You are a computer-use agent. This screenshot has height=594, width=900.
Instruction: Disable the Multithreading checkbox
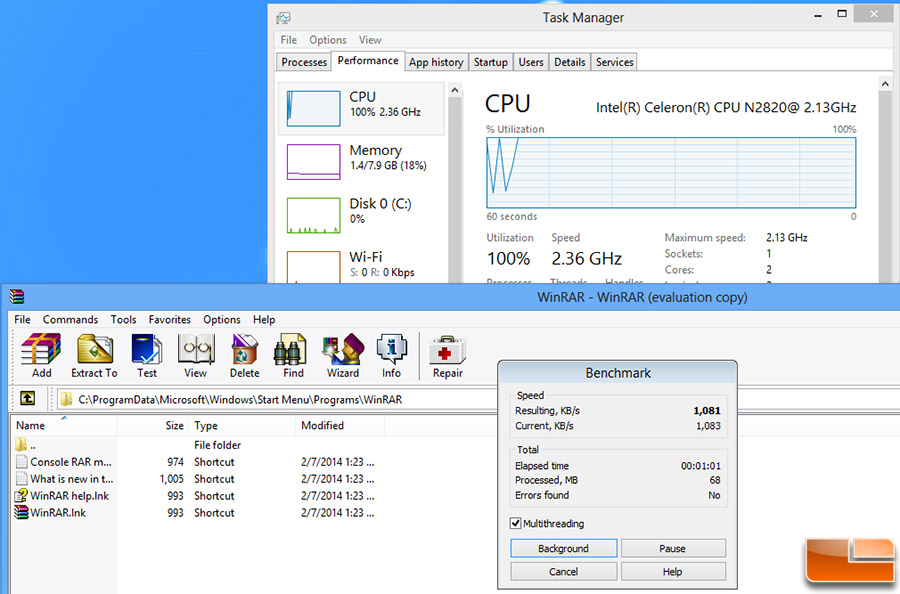point(516,523)
